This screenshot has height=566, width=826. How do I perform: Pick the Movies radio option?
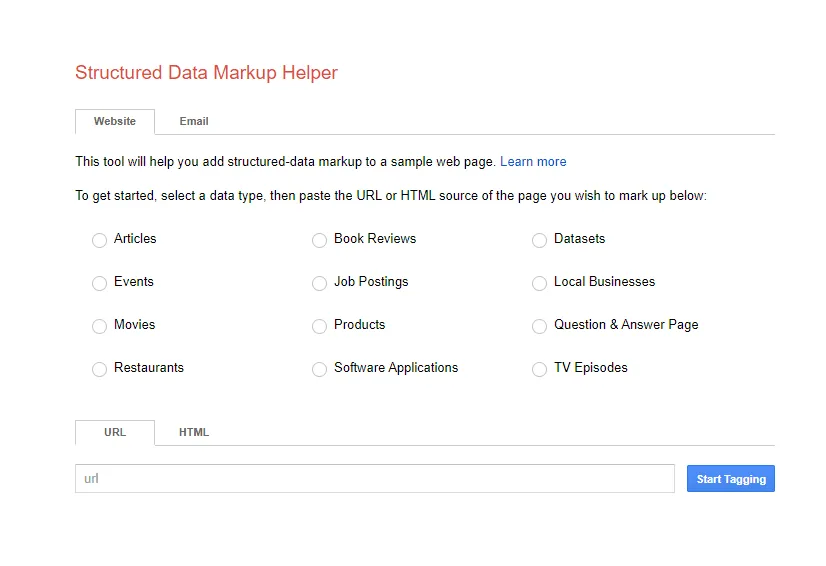pyautogui.click(x=100, y=326)
